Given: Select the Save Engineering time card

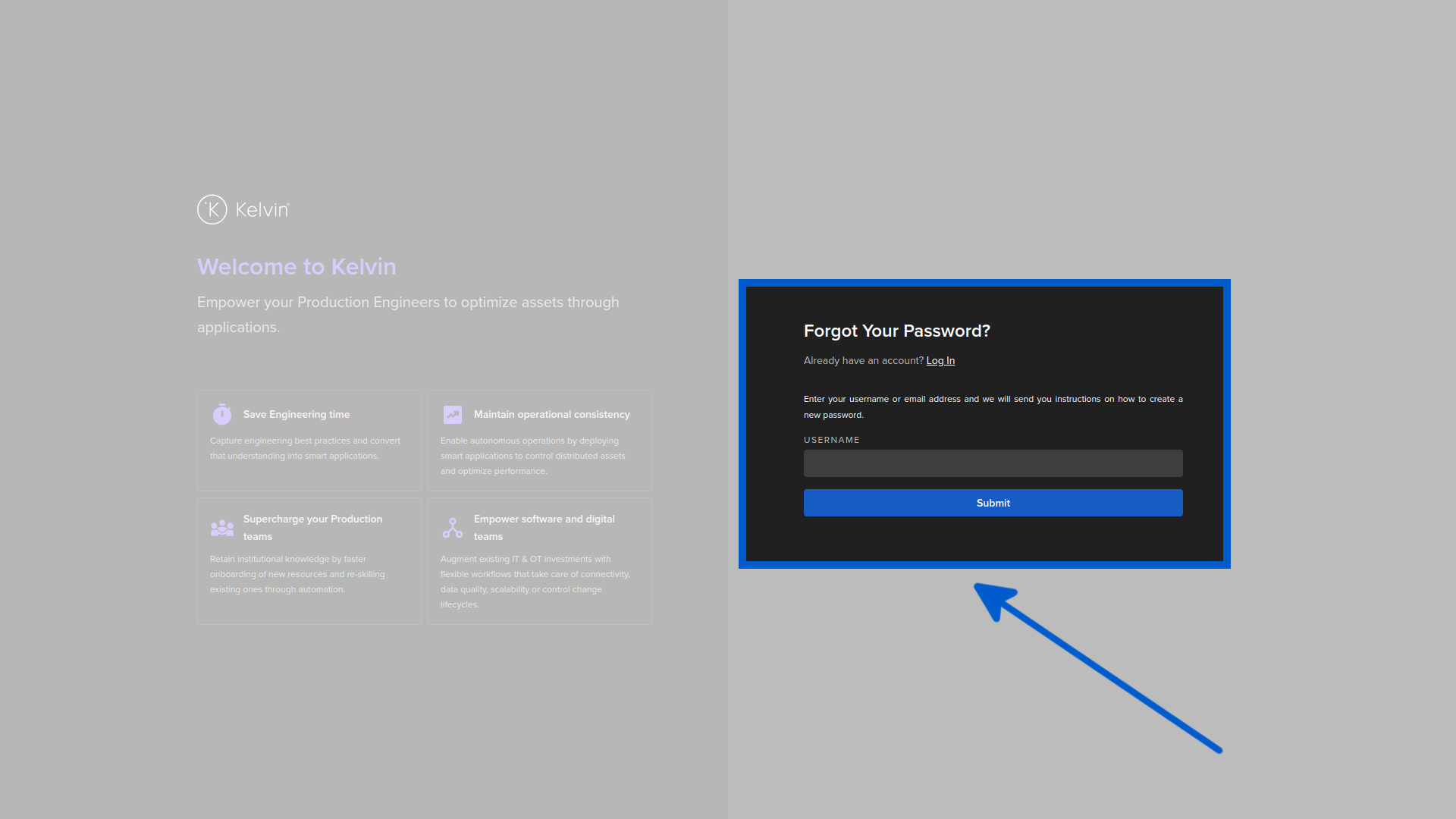Looking at the screenshot, I should coord(309,440).
